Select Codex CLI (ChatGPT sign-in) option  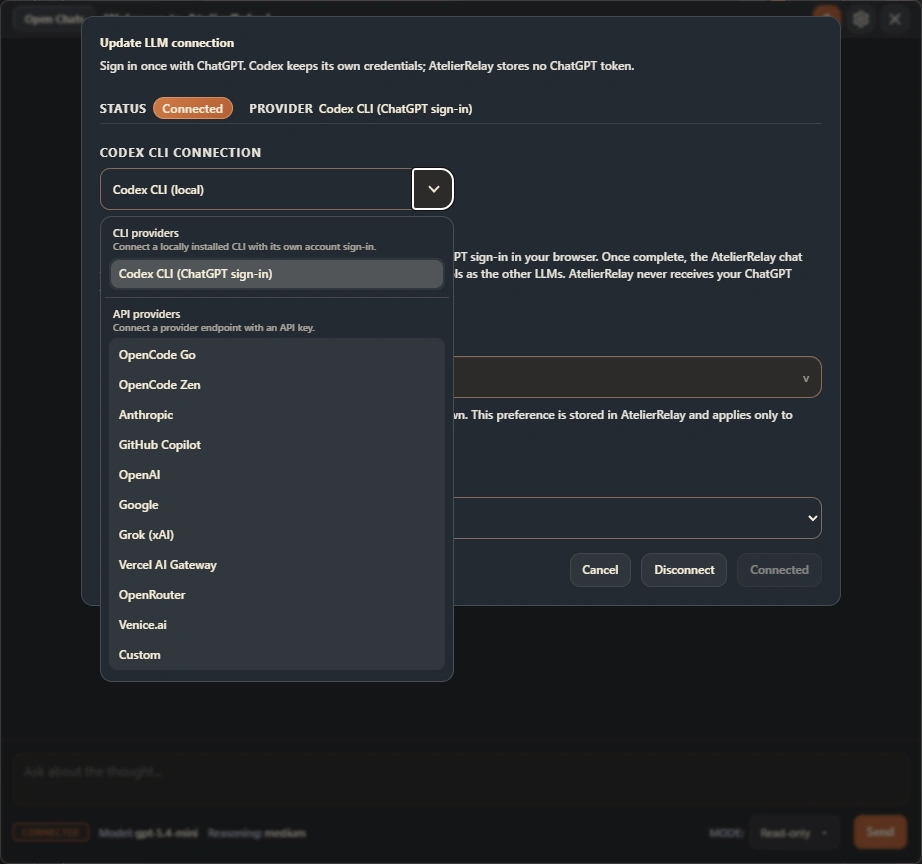pos(276,274)
